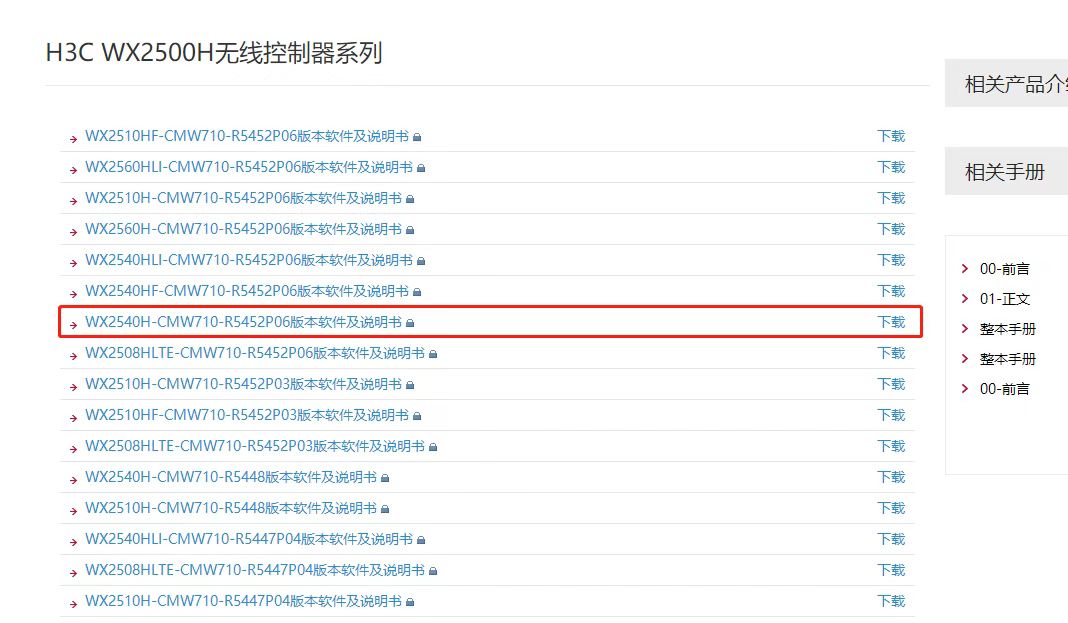Screen dimensions: 1068x623
Task: Click lock icon beside WX2510HF-CMW710-R5452P06 link
Action: click(417, 138)
